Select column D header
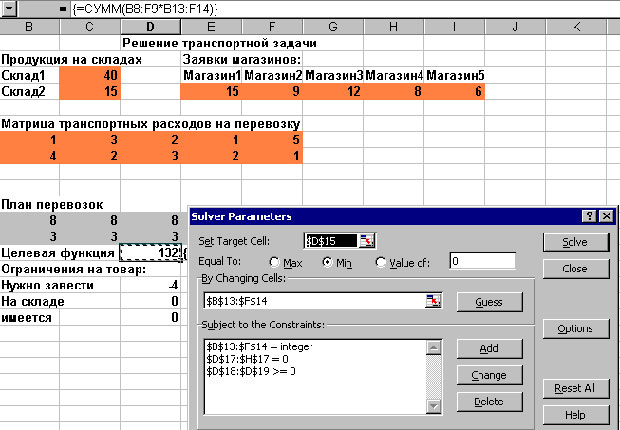Image resolution: width=620 pixels, height=430 pixels. coord(150,27)
